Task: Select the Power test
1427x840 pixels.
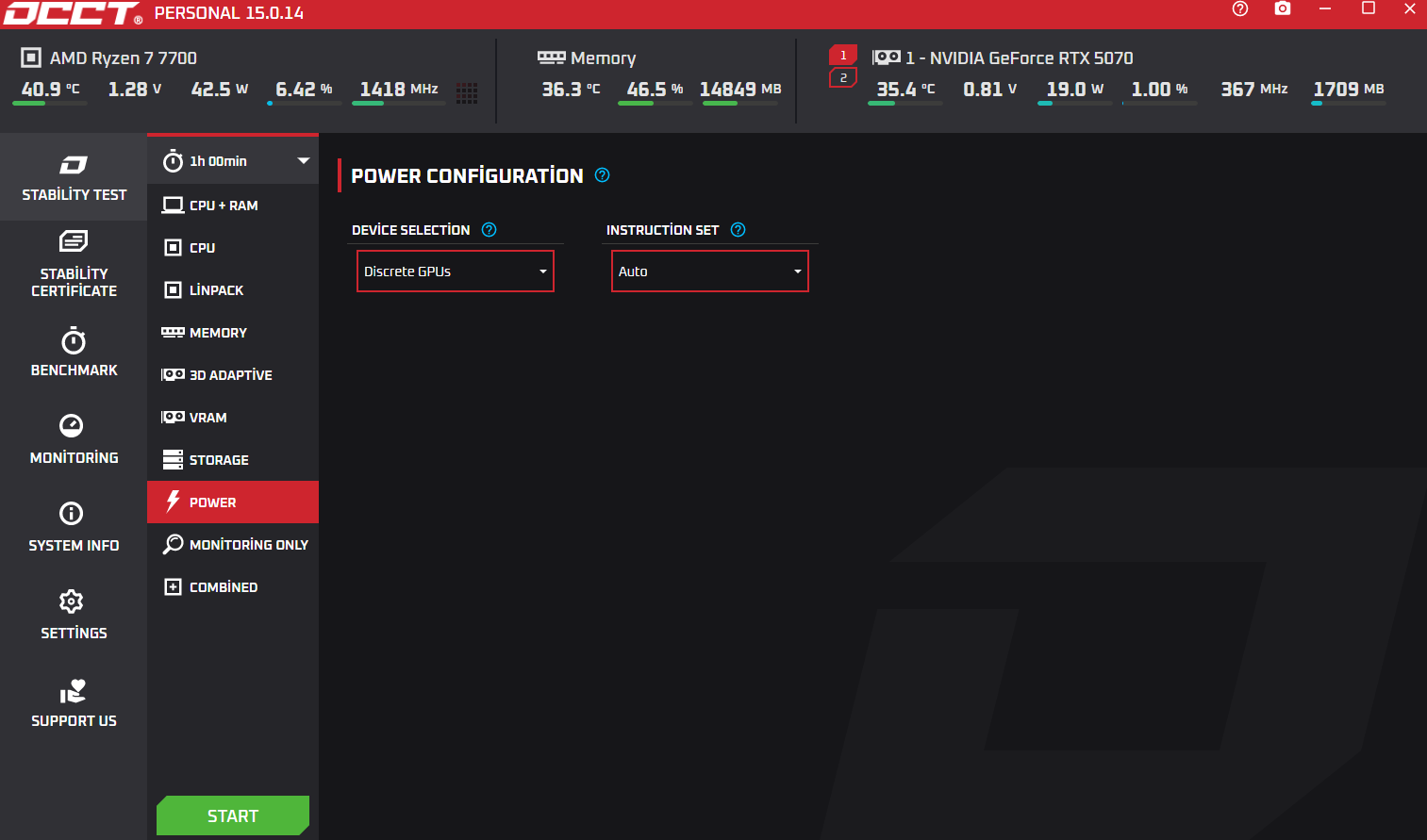Action: pos(233,502)
